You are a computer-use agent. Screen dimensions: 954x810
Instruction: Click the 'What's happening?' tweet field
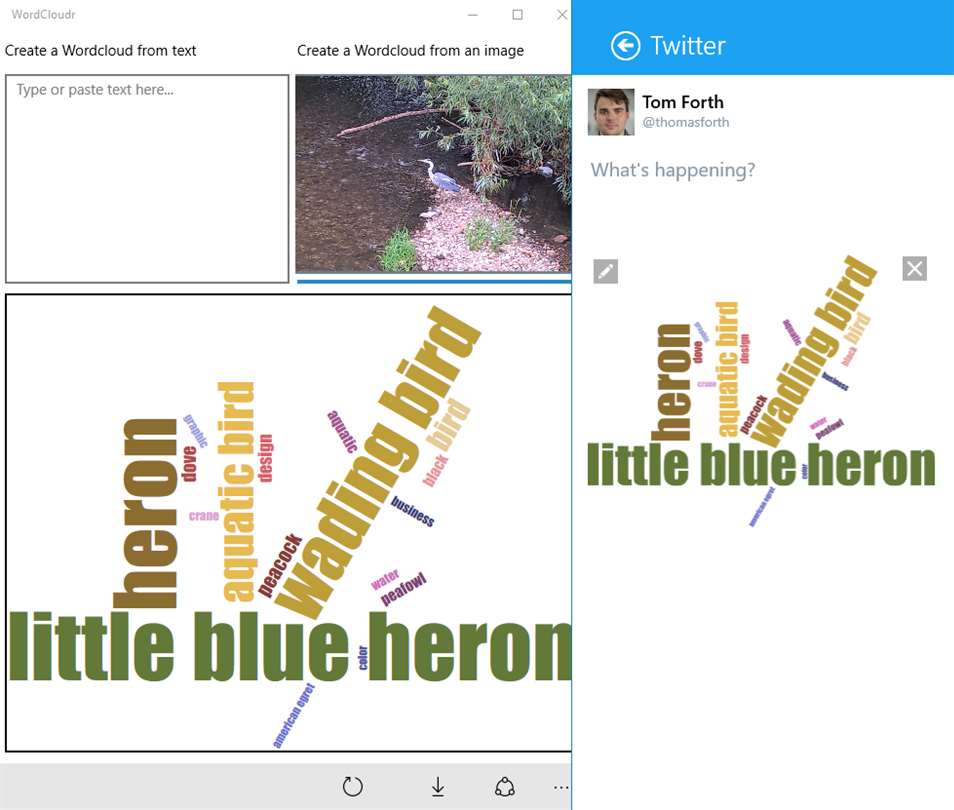pyautogui.click(x=673, y=170)
